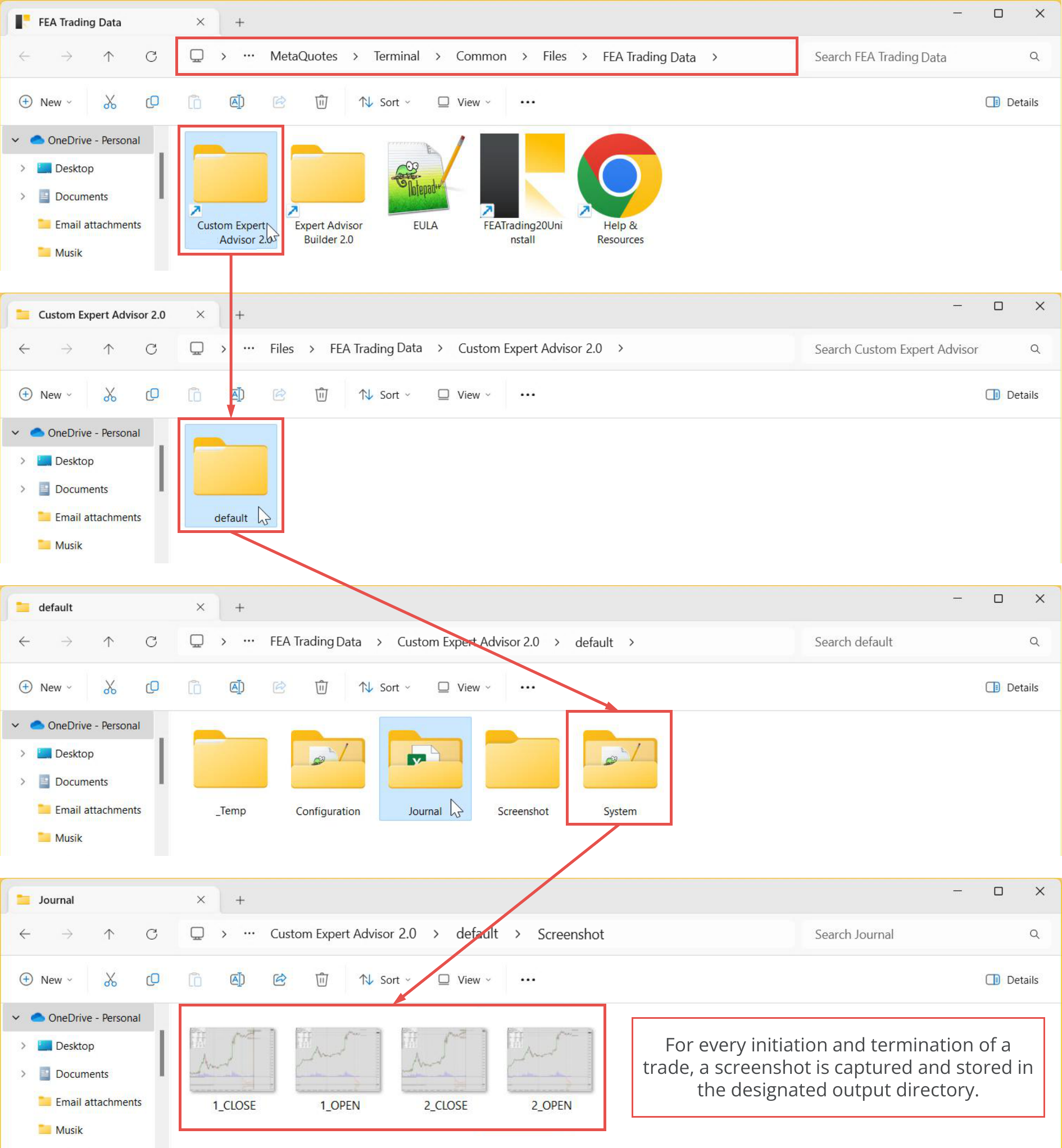Open the default folder in Custom Expert Advisor window
This screenshot has height=1148, width=1062.
coord(230,477)
